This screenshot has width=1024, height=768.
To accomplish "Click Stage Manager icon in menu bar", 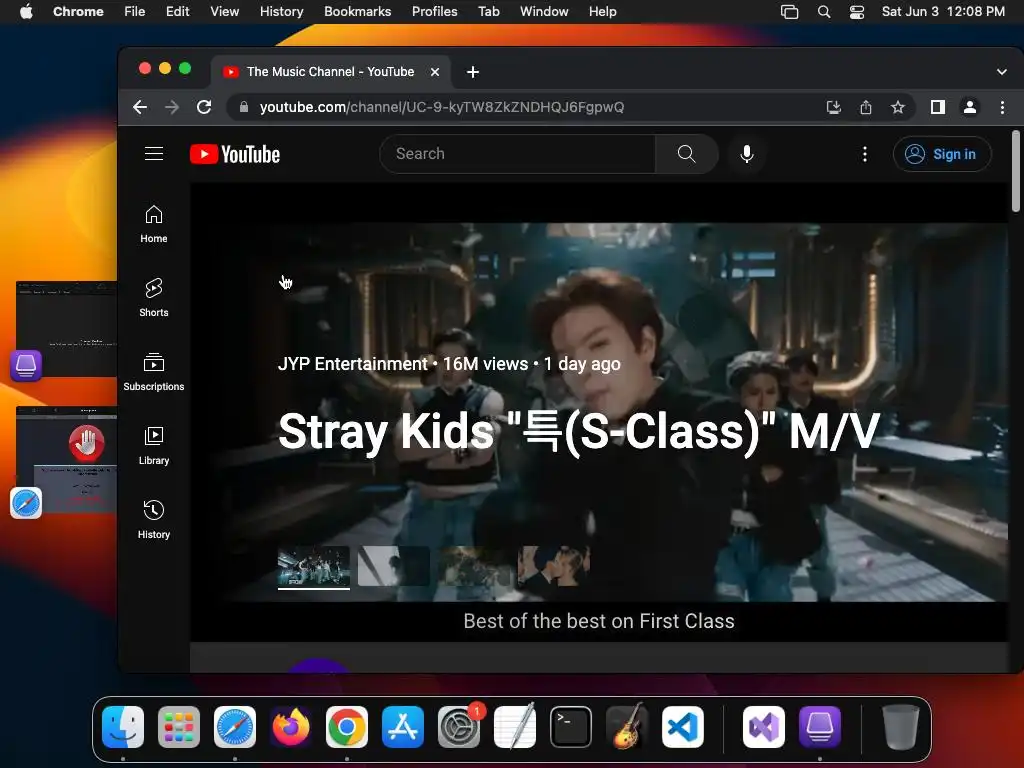I will point(790,12).
